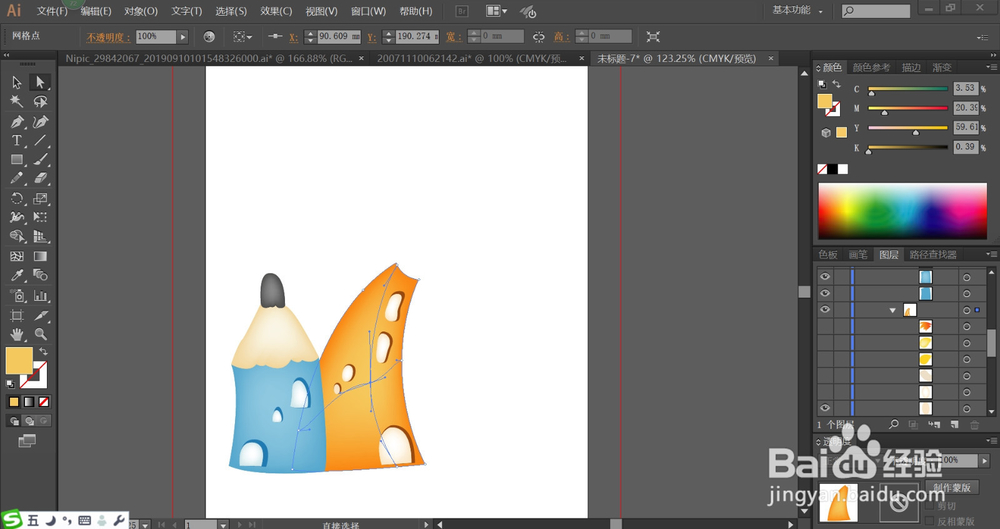Select the Zoom tool

point(40,334)
